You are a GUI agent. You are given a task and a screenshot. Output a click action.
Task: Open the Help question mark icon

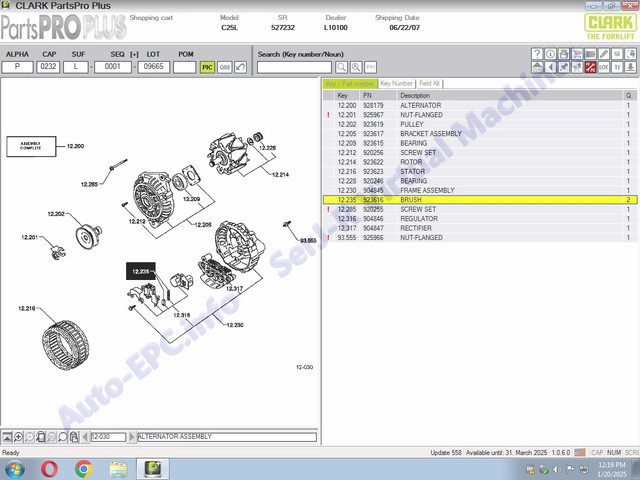click(537, 54)
